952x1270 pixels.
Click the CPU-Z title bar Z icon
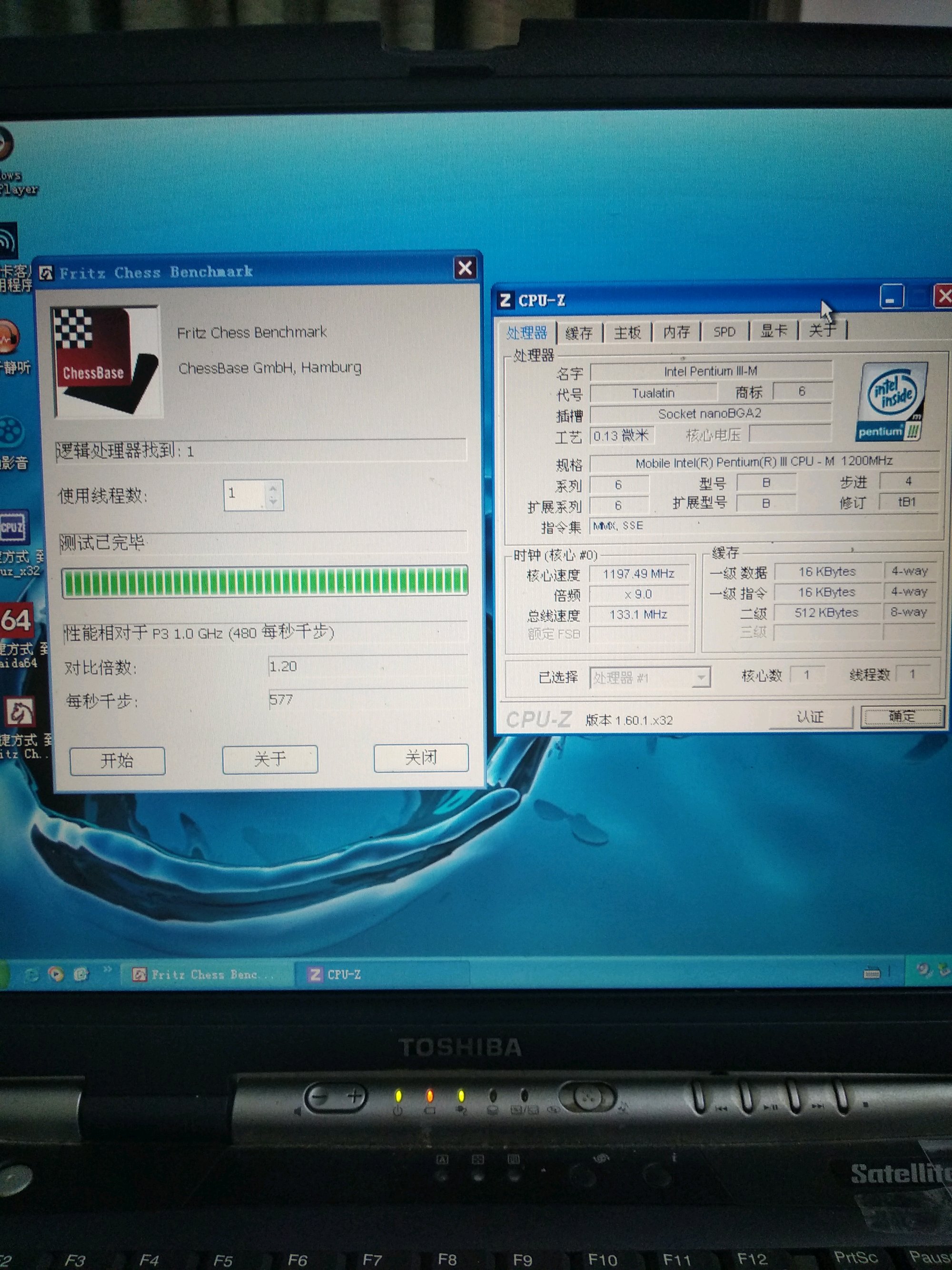(x=505, y=300)
